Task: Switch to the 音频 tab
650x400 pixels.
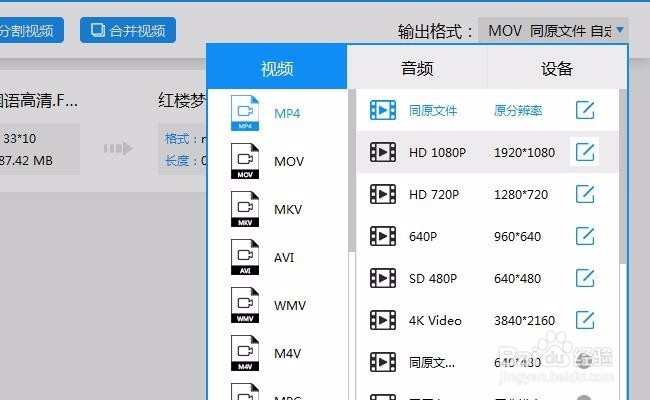Action: point(417,68)
